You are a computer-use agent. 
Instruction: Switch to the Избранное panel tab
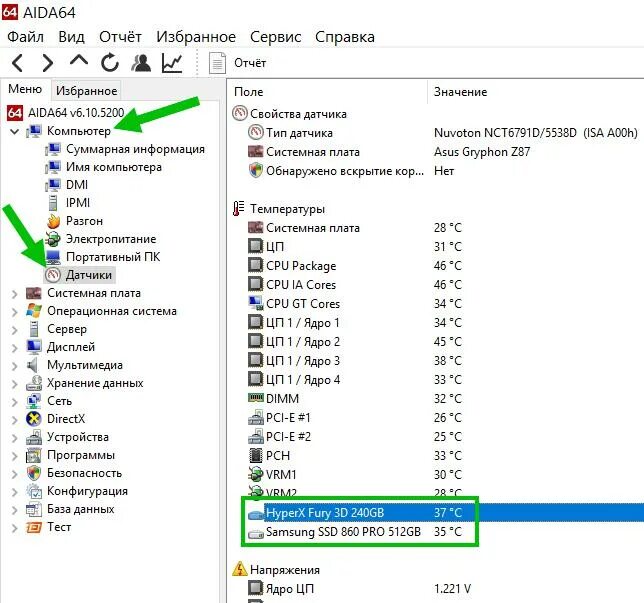(86, 90)
